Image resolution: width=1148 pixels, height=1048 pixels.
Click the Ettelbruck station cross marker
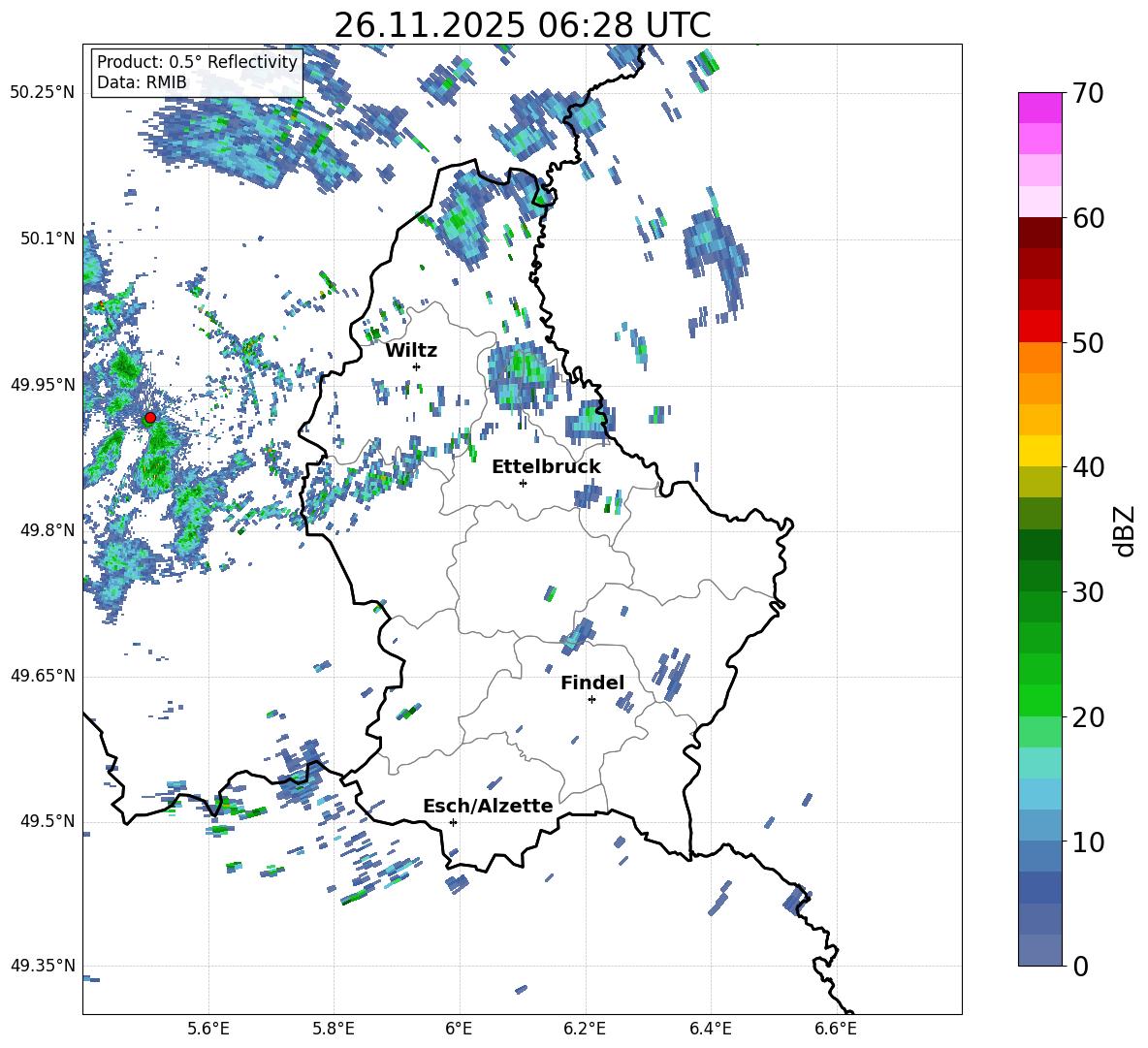click(x=523, y=483)
